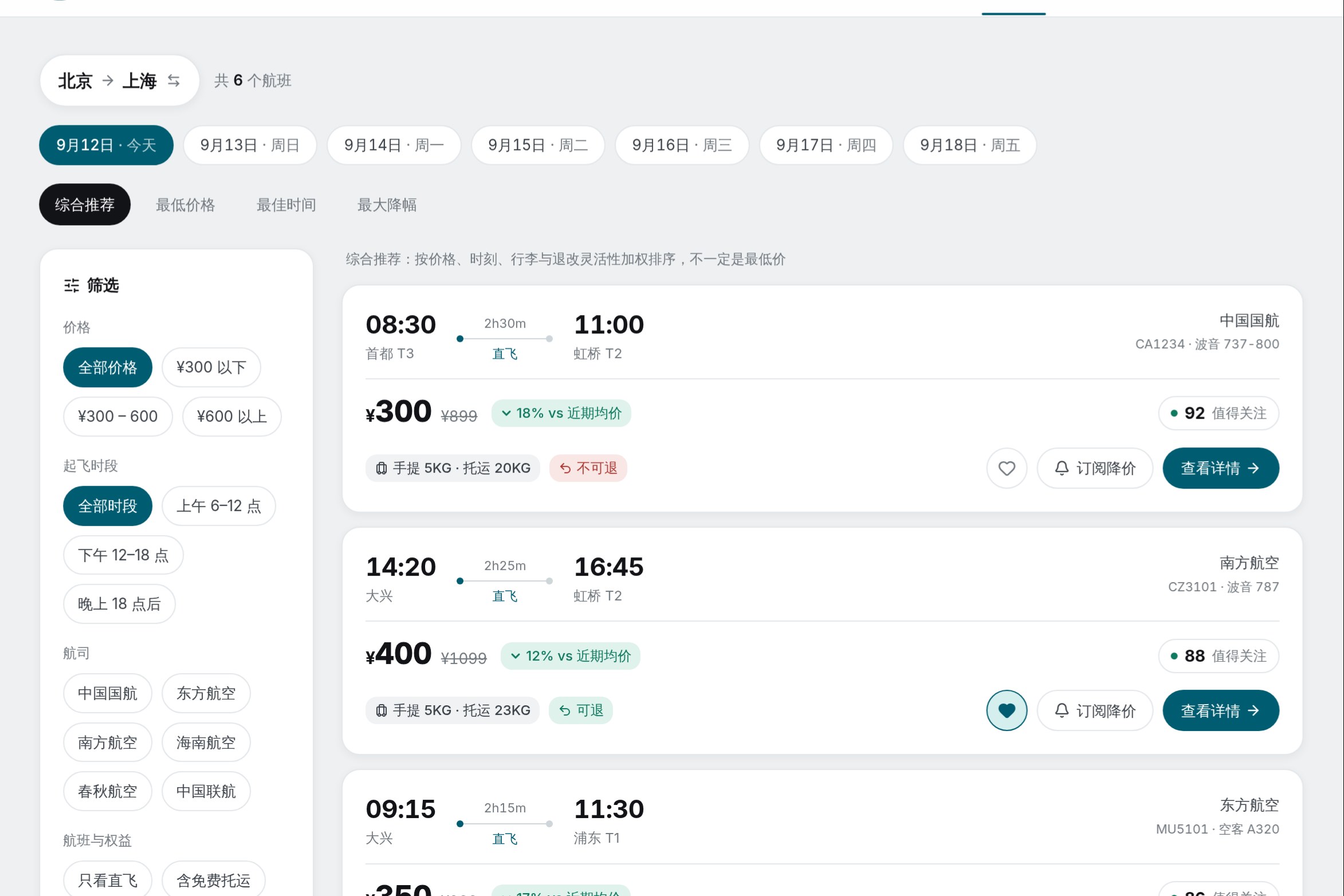This screenshot has width=1344, height=896.
Task: Click flight number CZ3101 · 波音 787
Action: pyautogui.click(x=1224, y=587)
